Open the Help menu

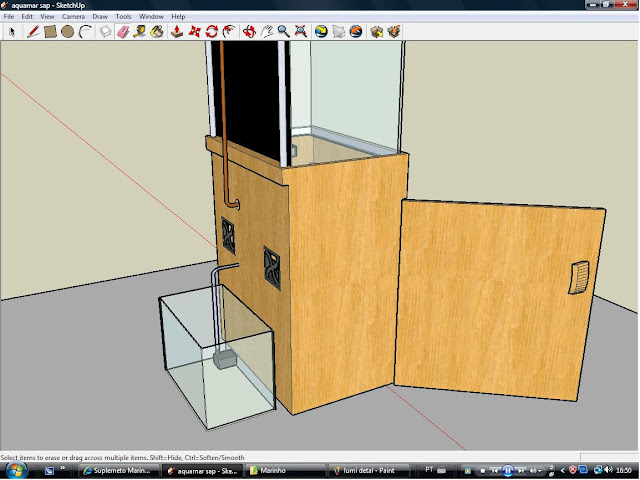coord(178,17)
